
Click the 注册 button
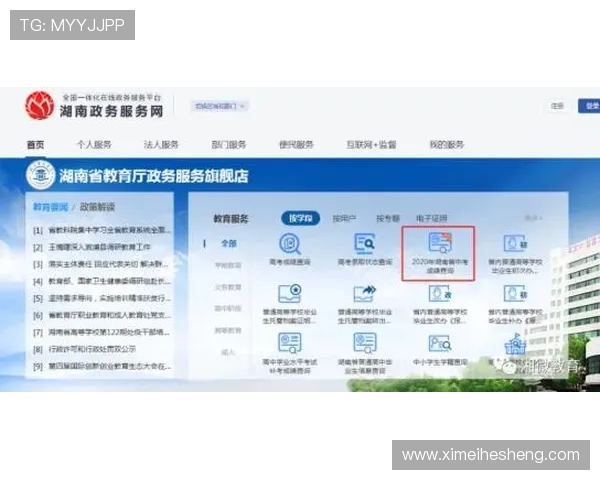tap(557, 106)
